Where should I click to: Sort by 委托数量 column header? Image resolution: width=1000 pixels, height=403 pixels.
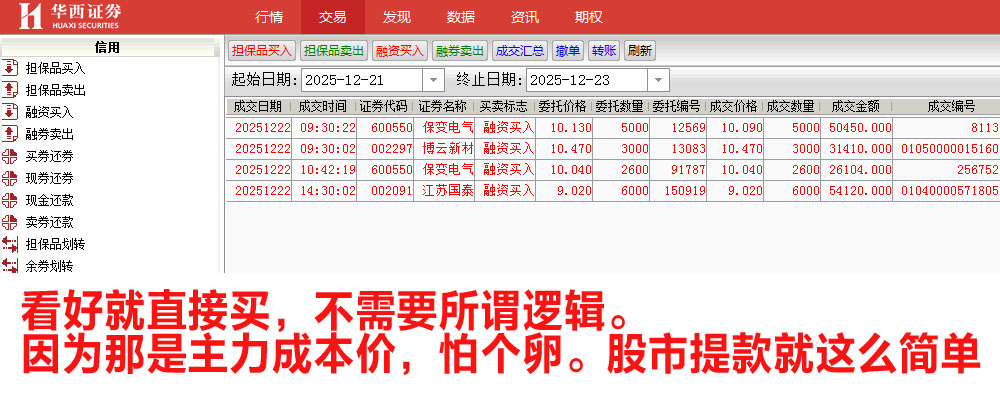coord(621,106)
